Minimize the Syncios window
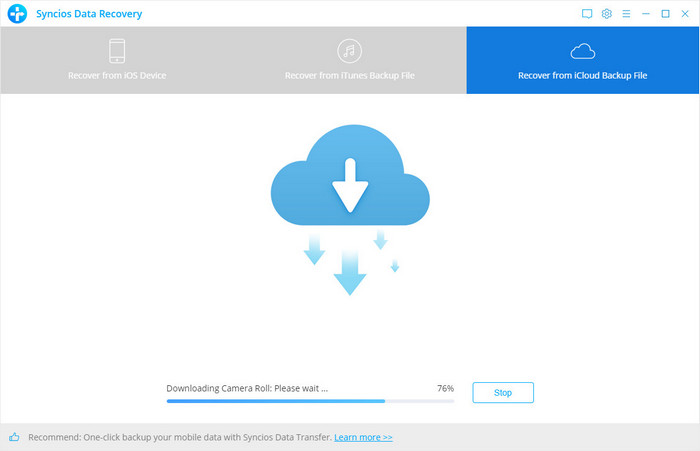 coord(646,14)
